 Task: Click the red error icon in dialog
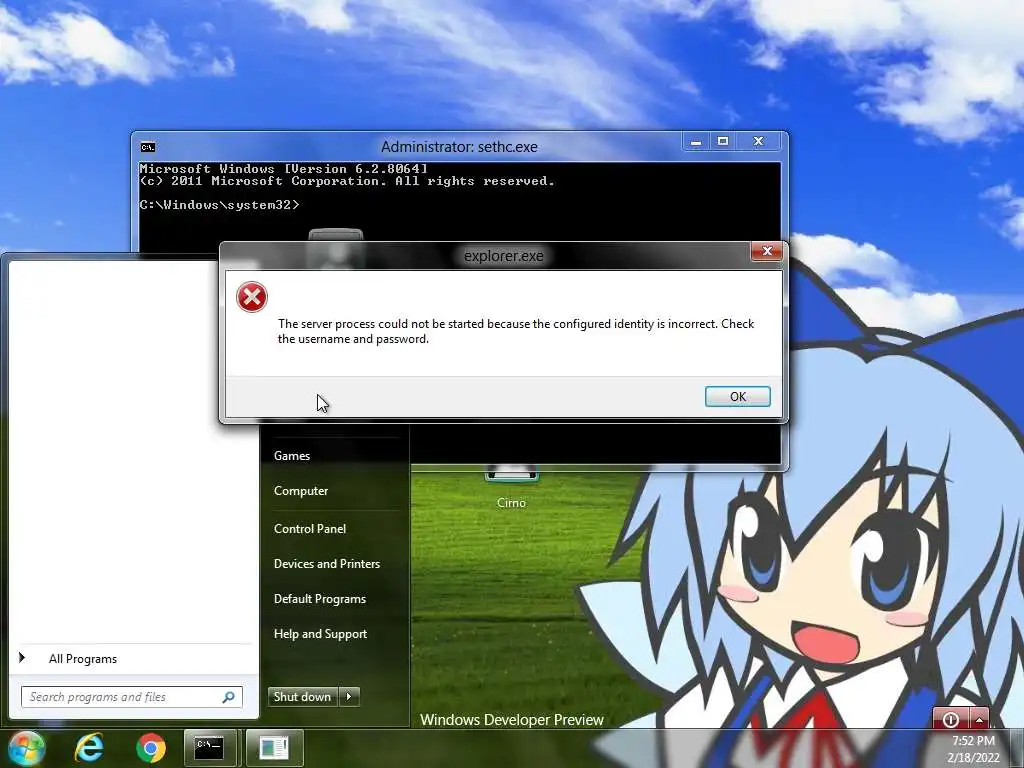coord(251,297)
